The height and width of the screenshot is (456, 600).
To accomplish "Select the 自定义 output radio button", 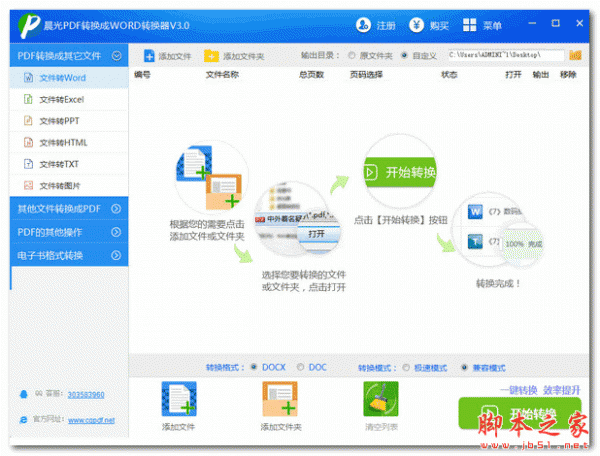I will 404,55.
